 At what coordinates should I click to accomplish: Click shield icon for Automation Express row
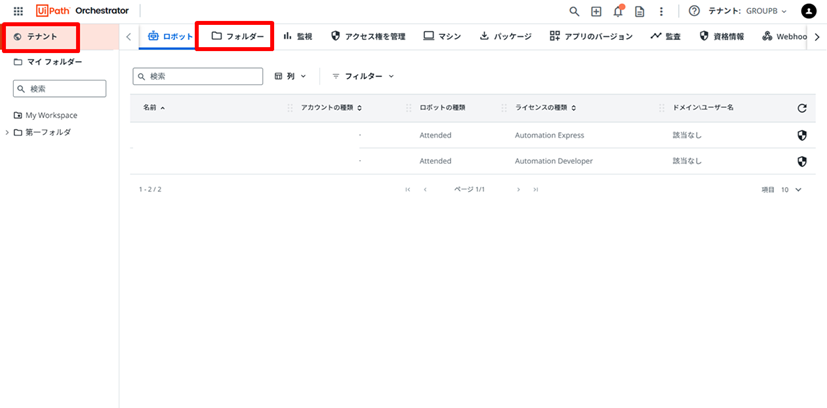click(802, 135)
